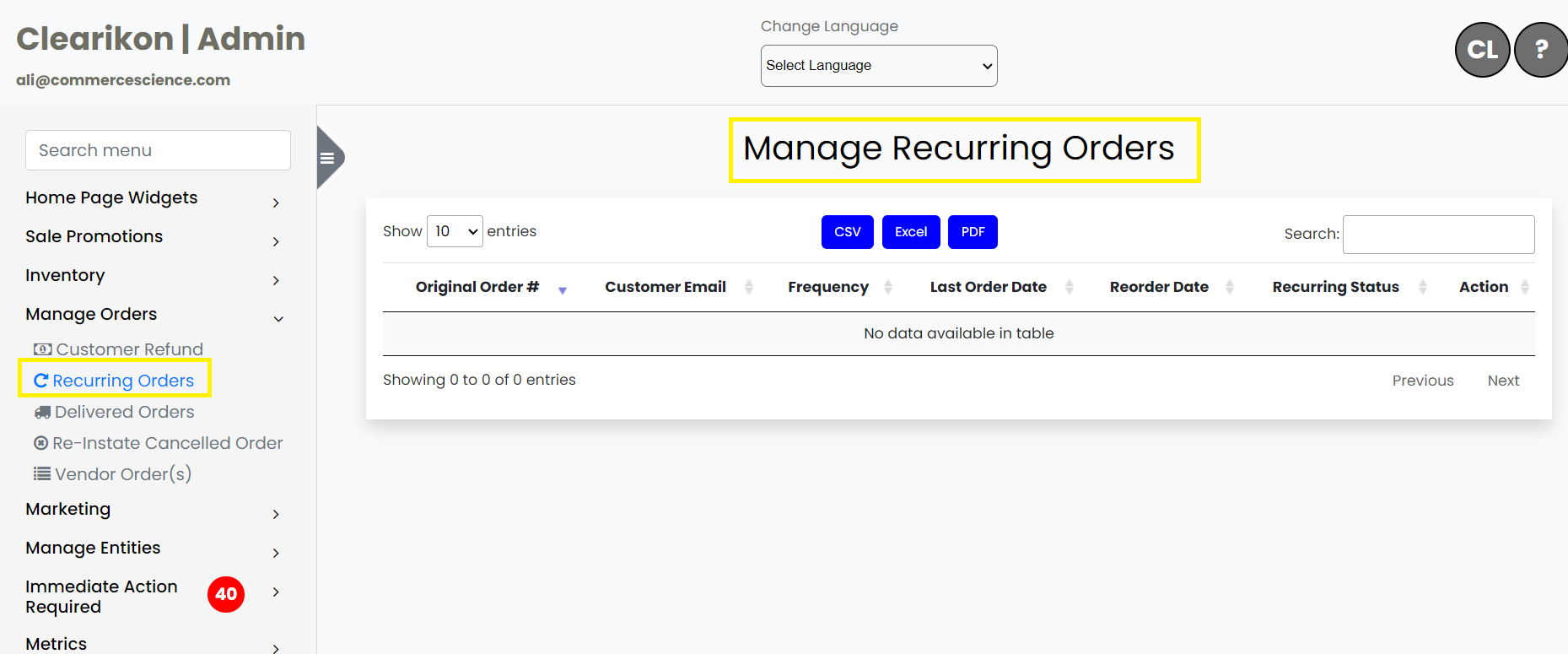Click the table Search input field
Screen dimensions: 1568x654
(1437, 235)
